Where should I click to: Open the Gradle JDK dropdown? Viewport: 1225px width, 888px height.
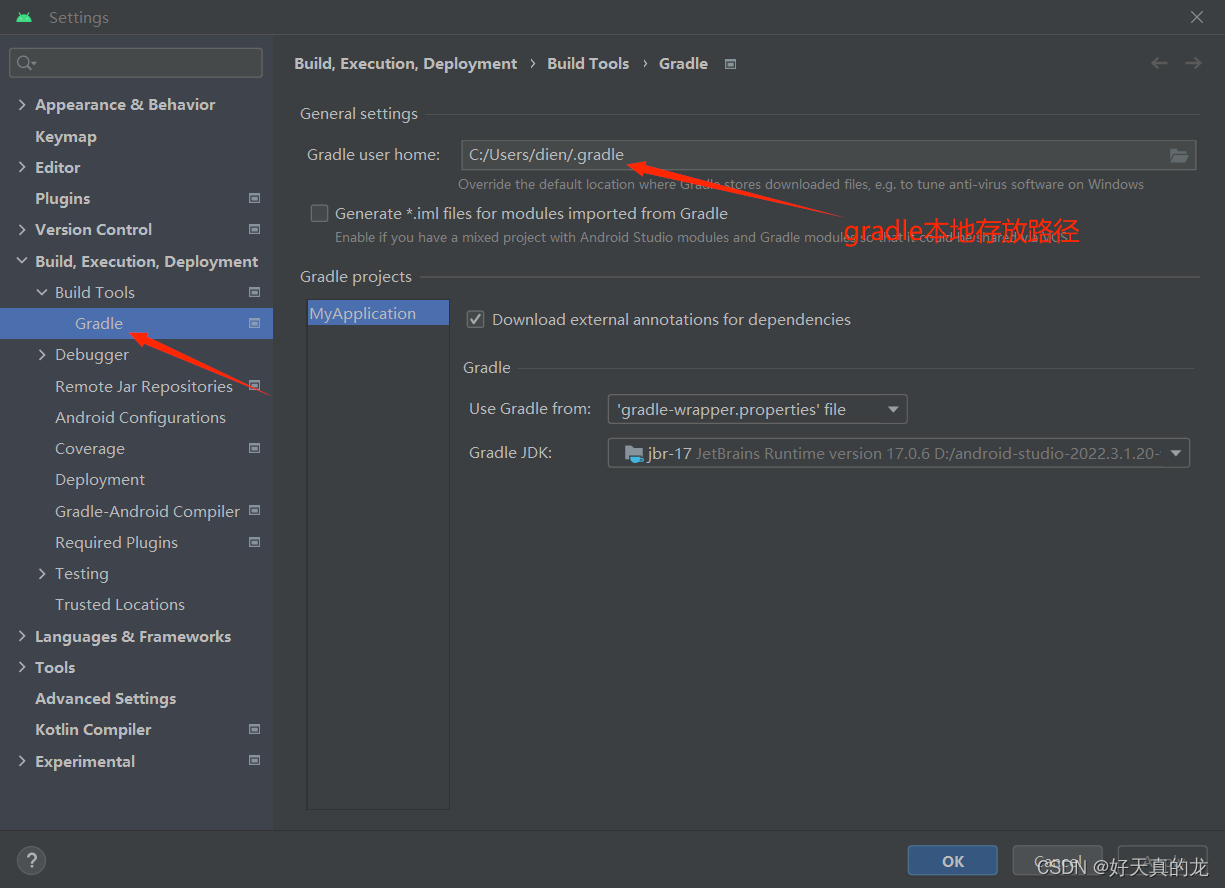coord(898,453)
